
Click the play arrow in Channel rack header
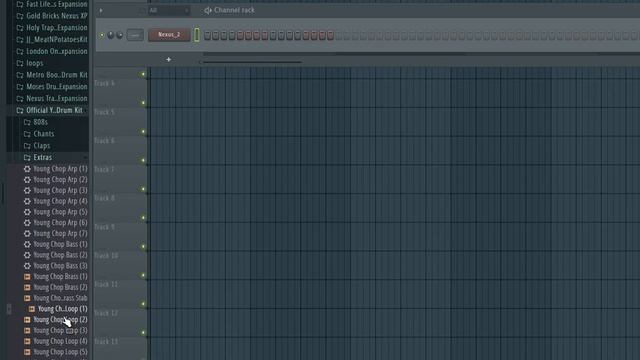(101, 10)
